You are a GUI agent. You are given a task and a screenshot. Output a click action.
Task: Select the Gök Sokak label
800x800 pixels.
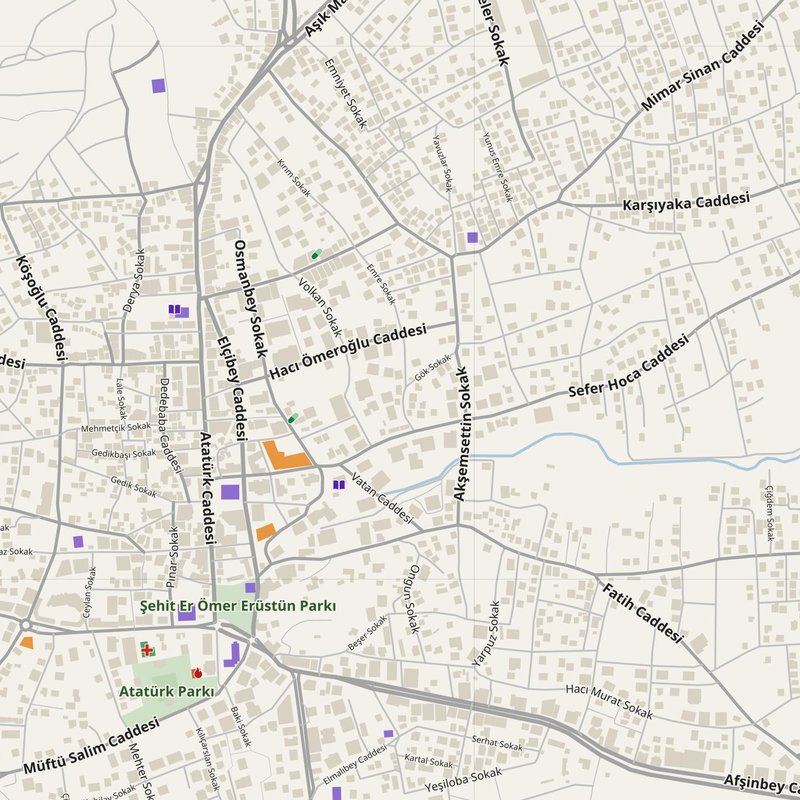point(433,367)
